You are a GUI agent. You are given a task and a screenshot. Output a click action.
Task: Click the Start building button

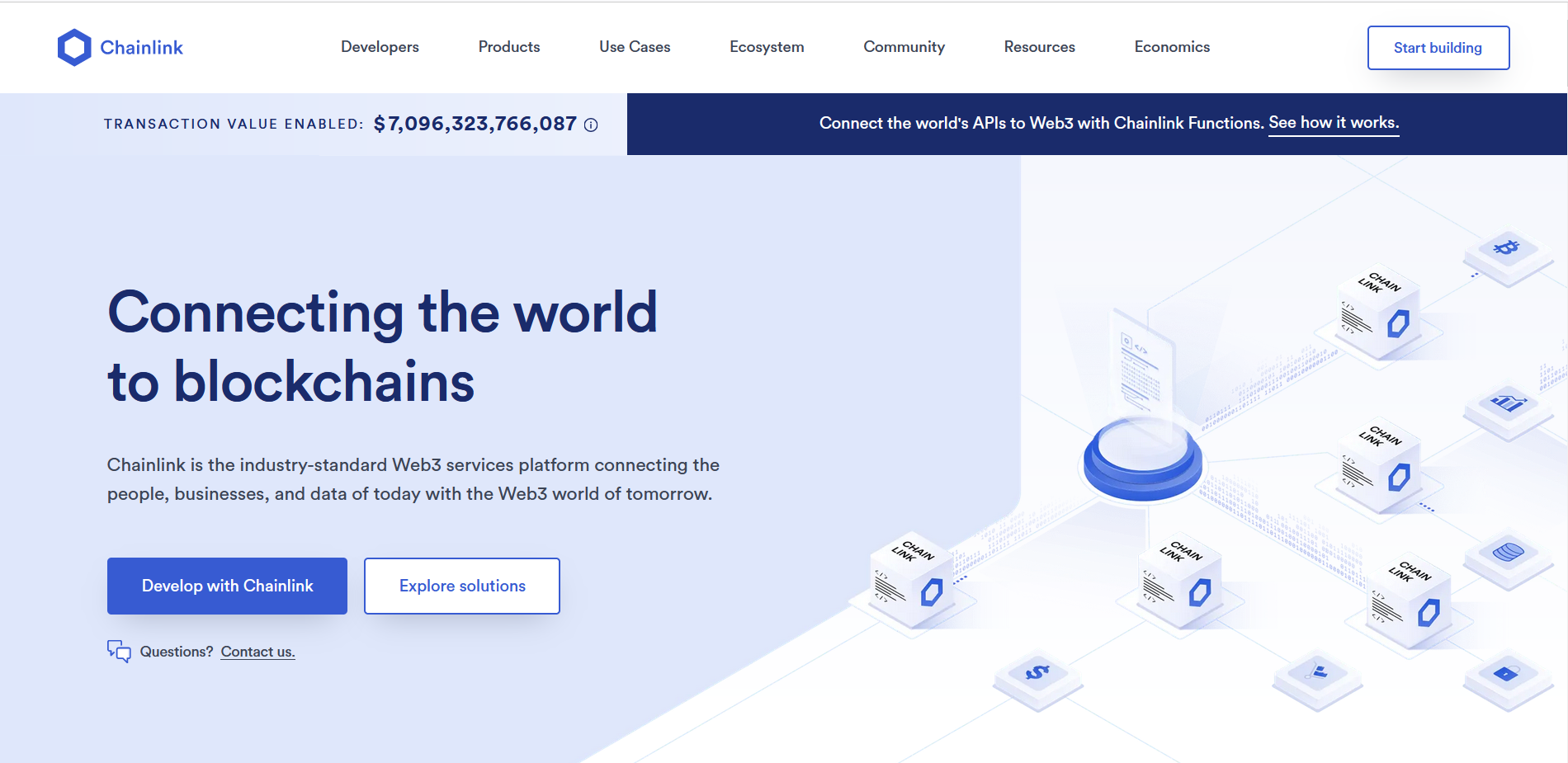1438,48
